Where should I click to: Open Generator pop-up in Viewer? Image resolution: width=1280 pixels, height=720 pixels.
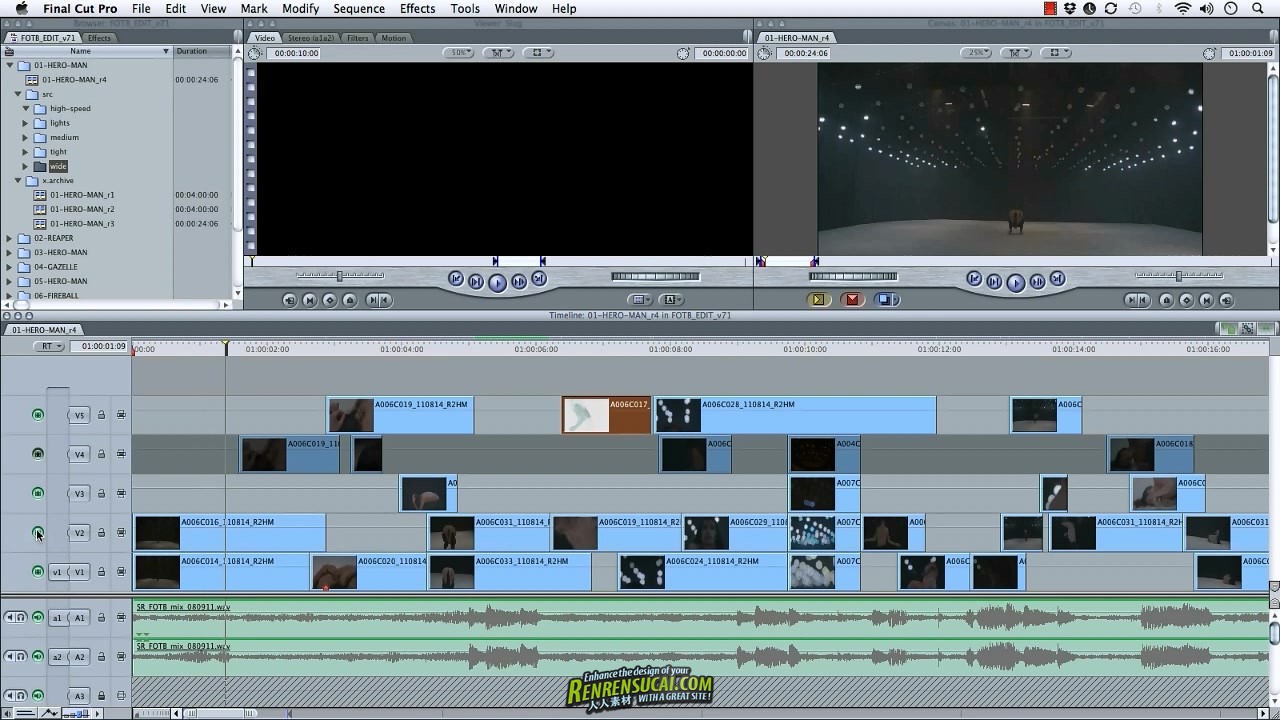(x=671, y=300)
